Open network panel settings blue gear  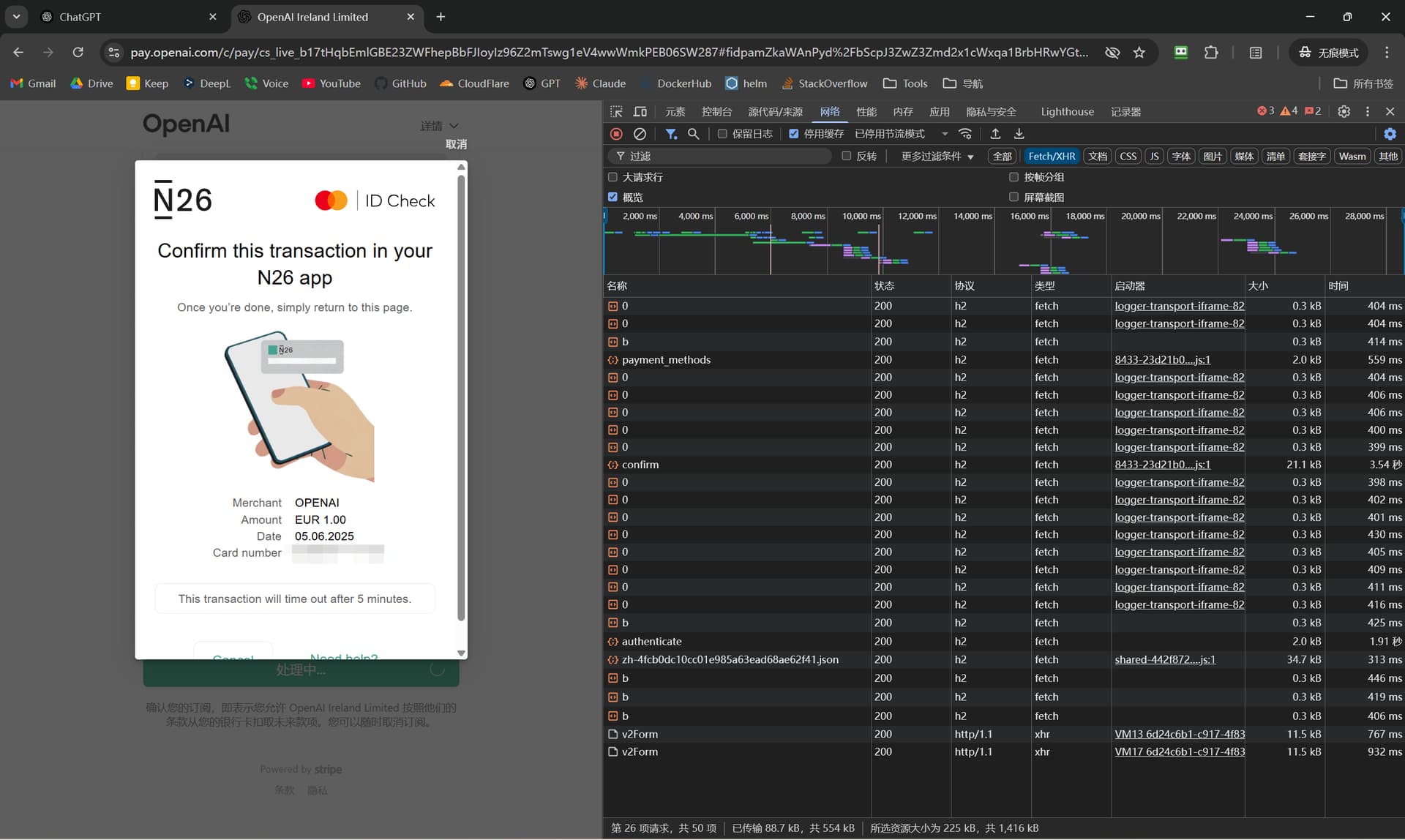(x=1390, y=134)
